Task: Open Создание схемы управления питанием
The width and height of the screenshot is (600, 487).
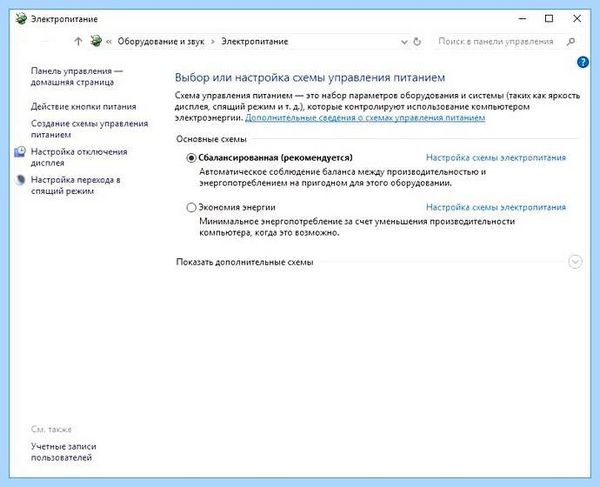Action: [x=89, y=129]
